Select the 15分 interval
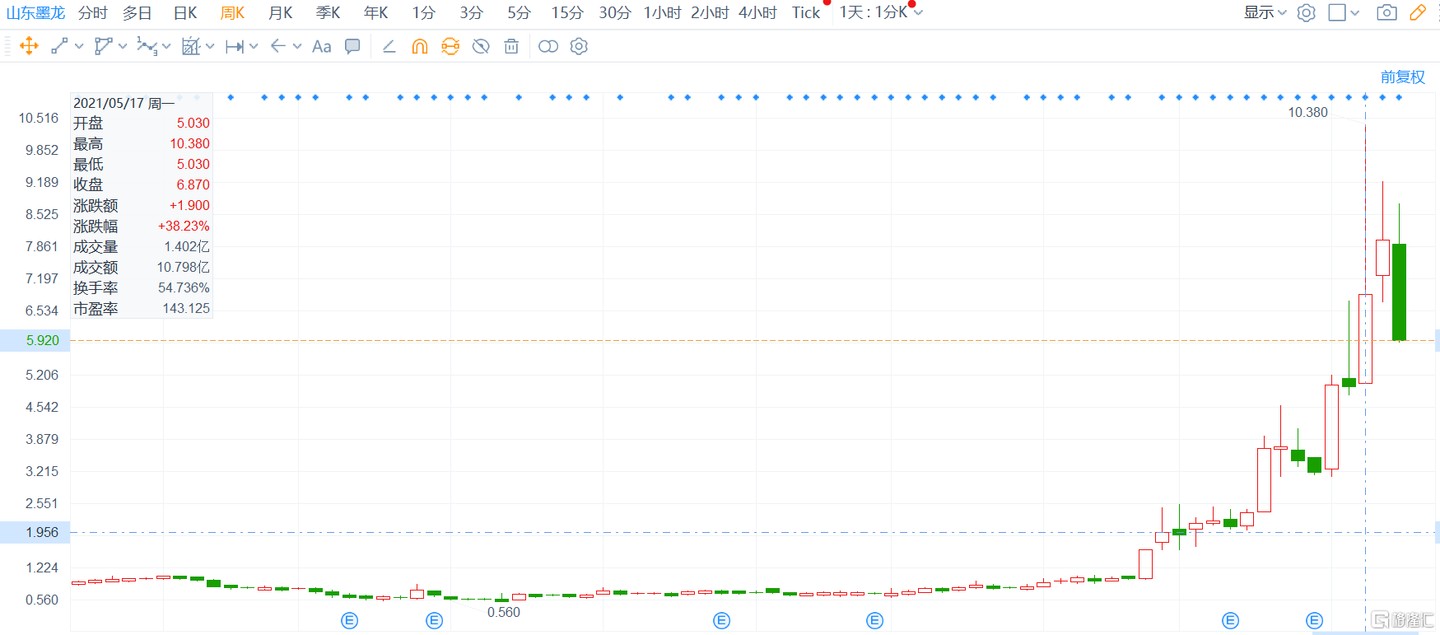Viewport: 1440px width, 635px height. pos(567,13)
